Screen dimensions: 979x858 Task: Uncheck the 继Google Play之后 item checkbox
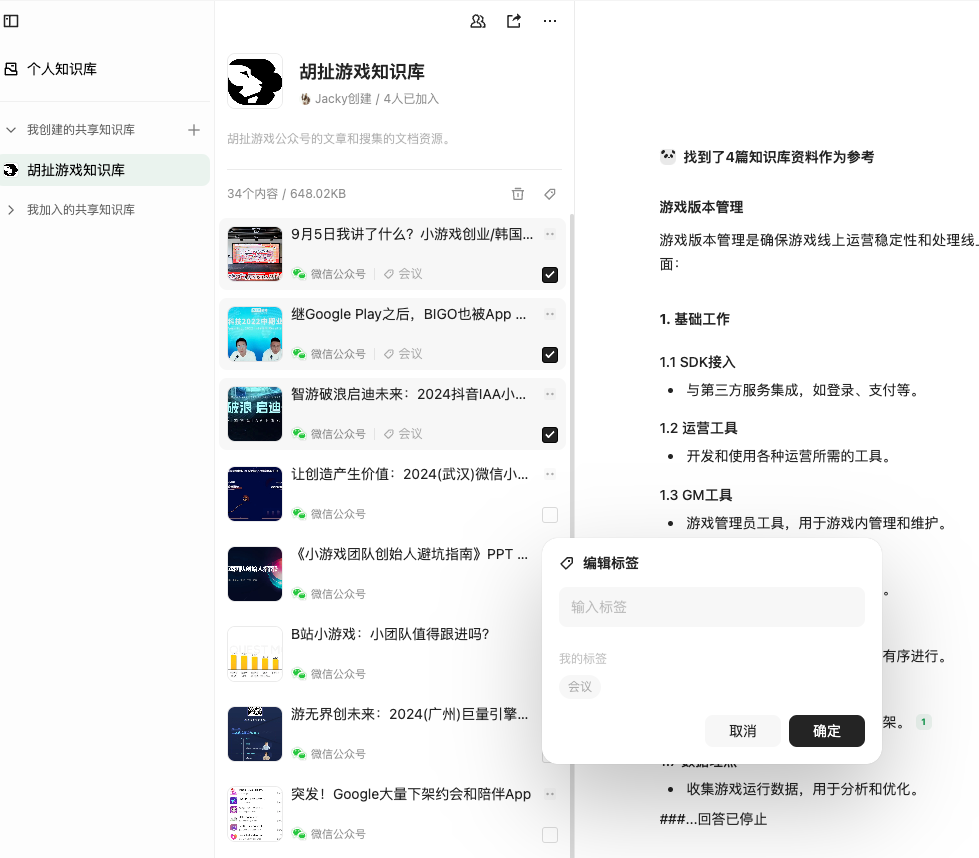point(550,355)
